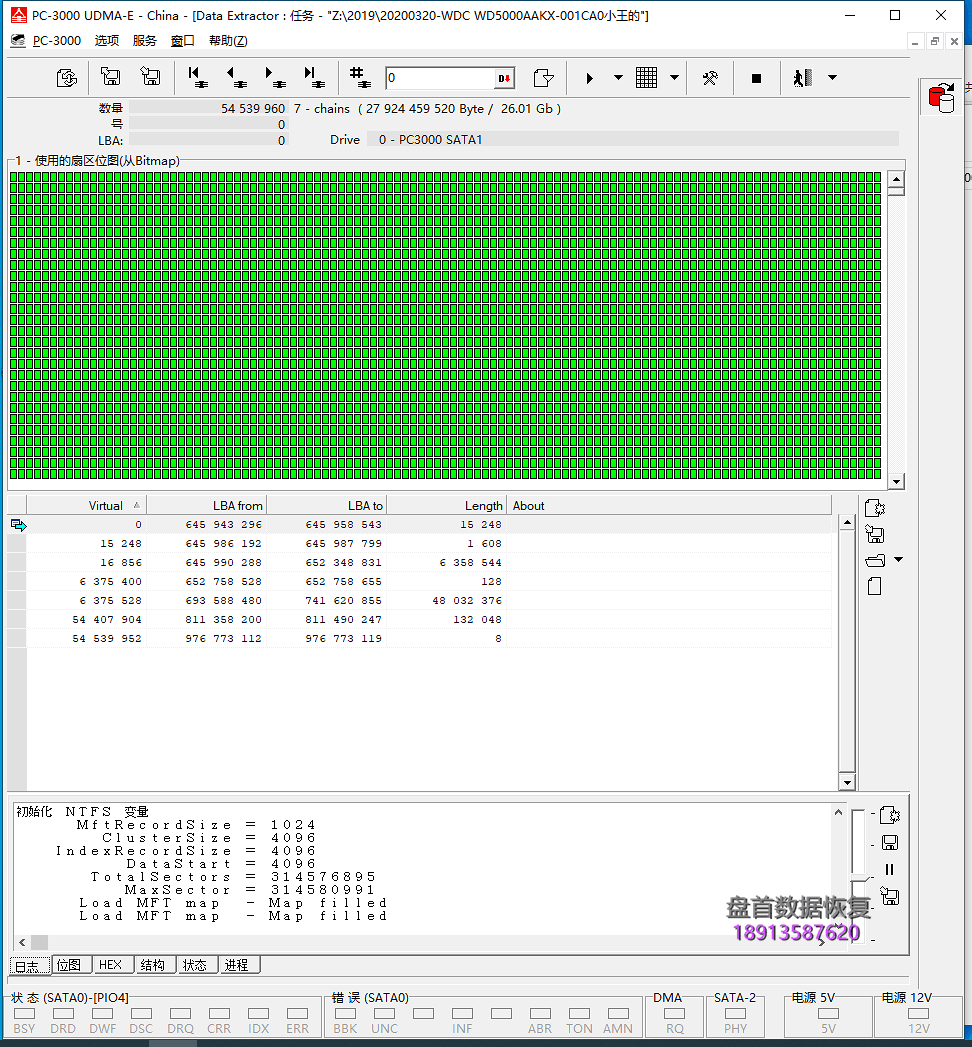
Task: Click the Length column header
Action: (x=447, y=505)
